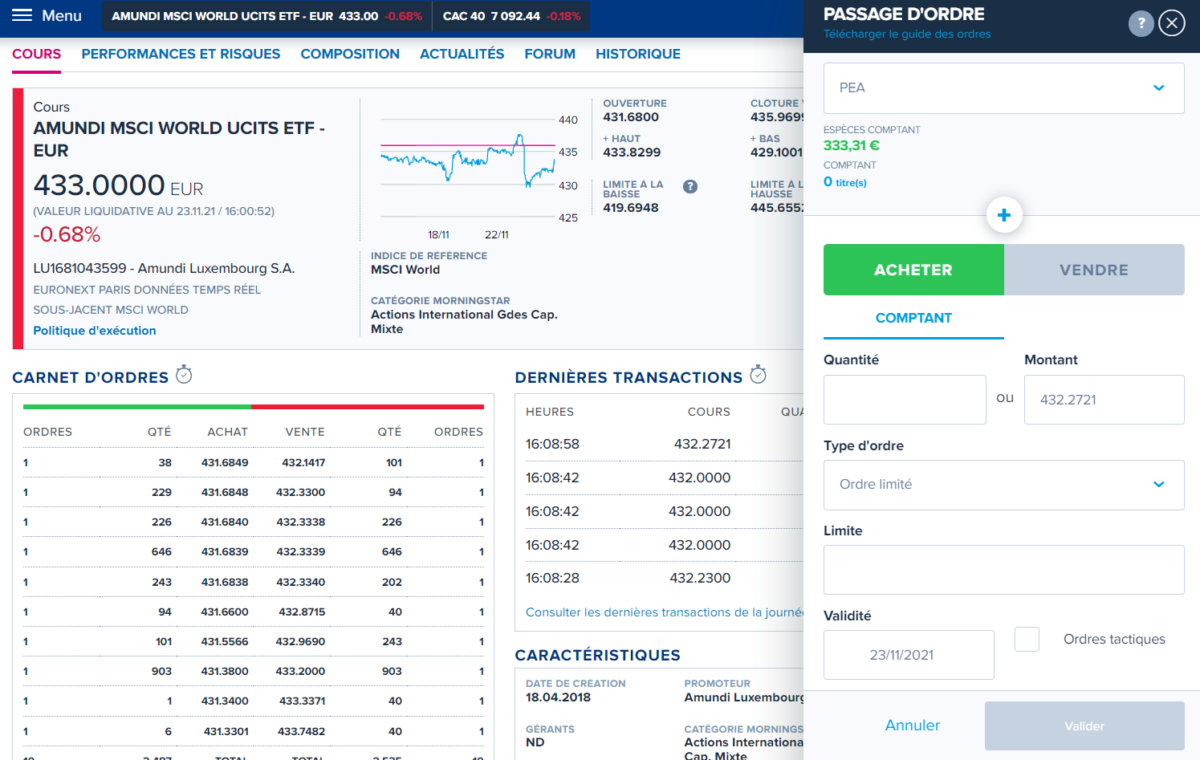1200x760 pixels.
Task: Click sell price 432.8715 in order book
Action: [x=300, y=612]
